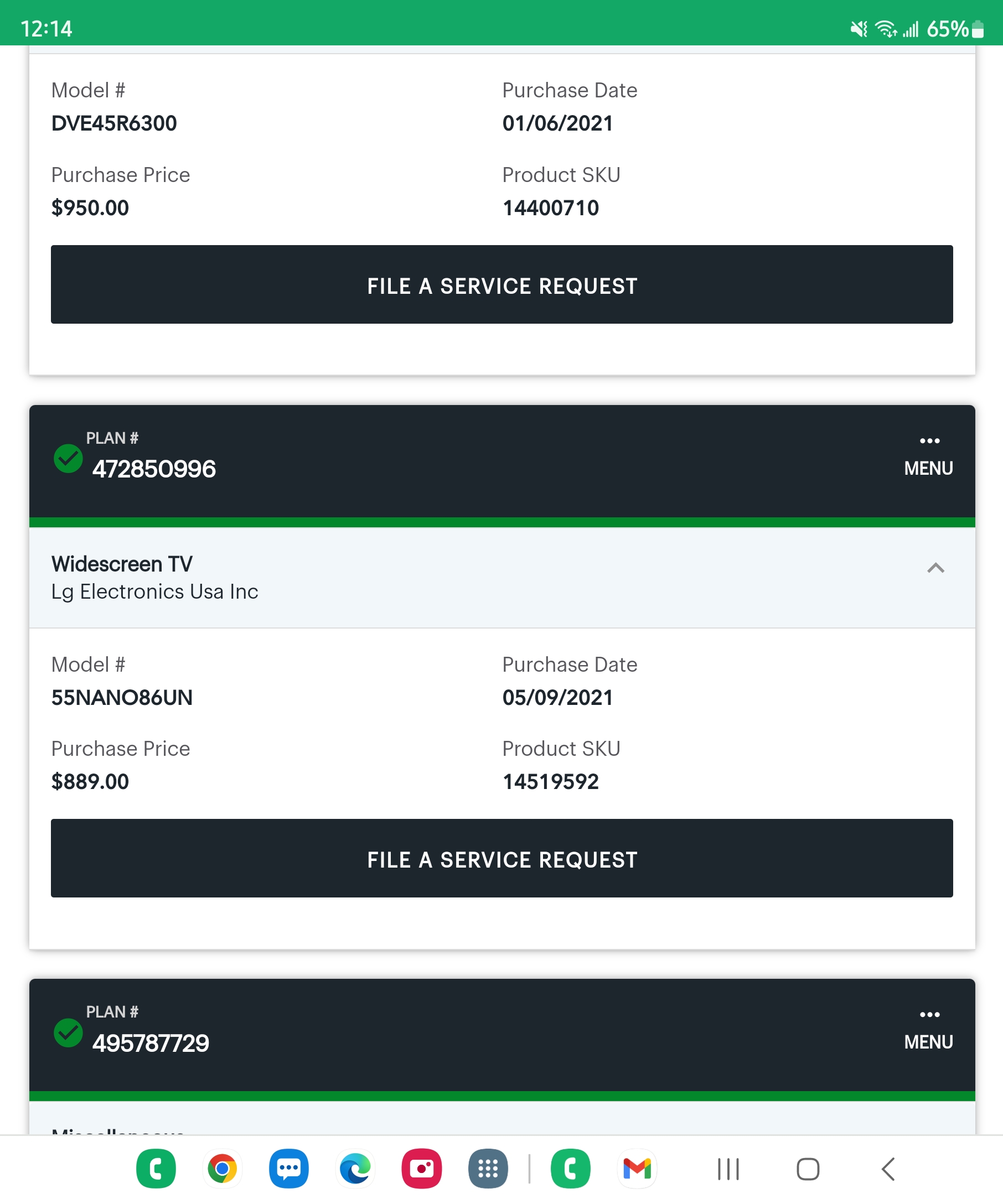Viewport: 1003px width, 1204px height.
Task: Collapse the Widescreen TV section chevron
Action: click(x=935, y=568)
